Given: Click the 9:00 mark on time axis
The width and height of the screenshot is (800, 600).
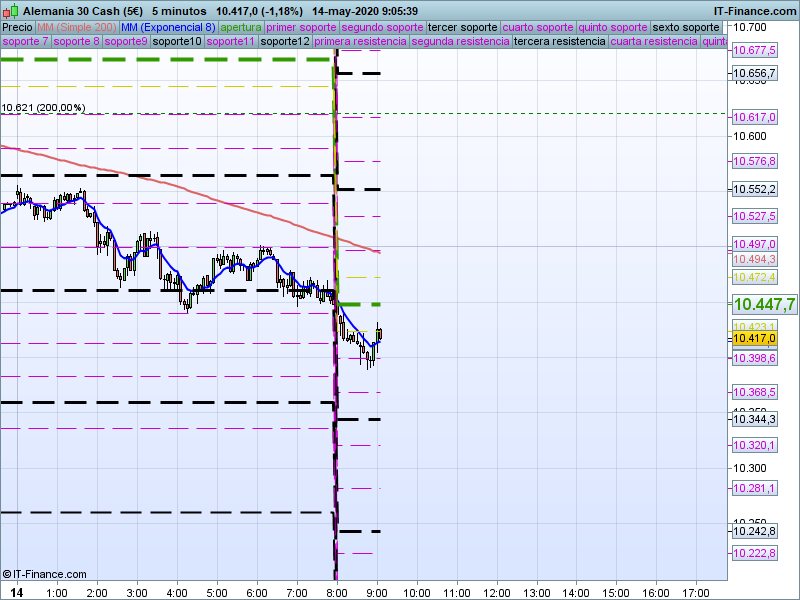Looking at the screenshot, I should click(x=377, y=591).
